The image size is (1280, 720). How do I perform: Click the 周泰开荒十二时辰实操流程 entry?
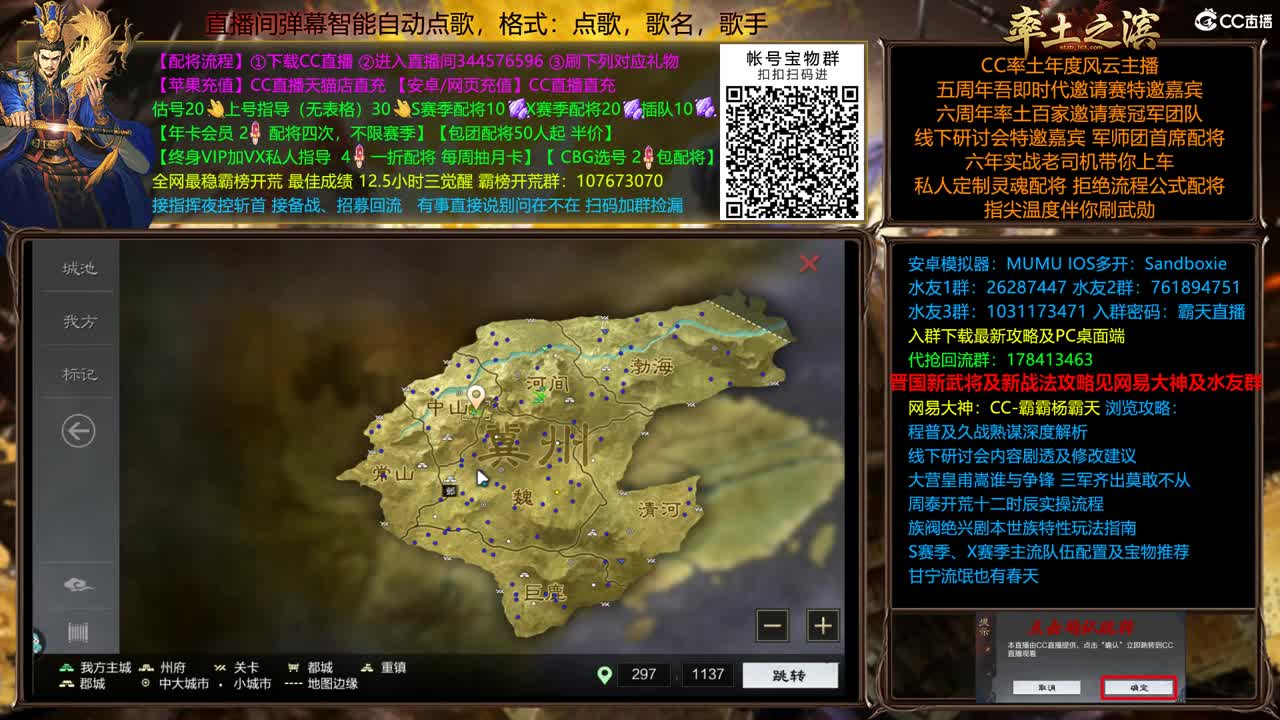point(1005,504)
